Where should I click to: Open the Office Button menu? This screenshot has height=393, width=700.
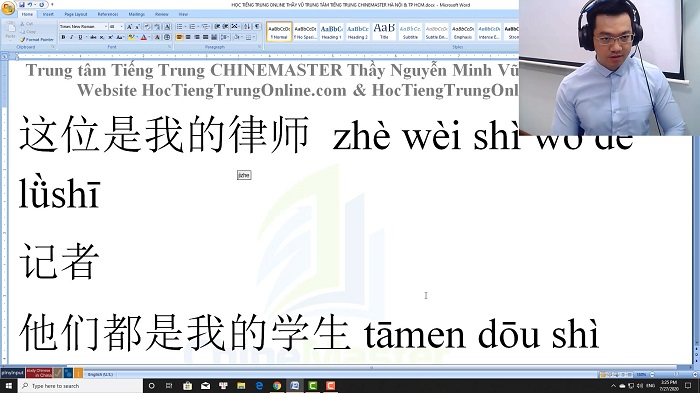point(8,8)
